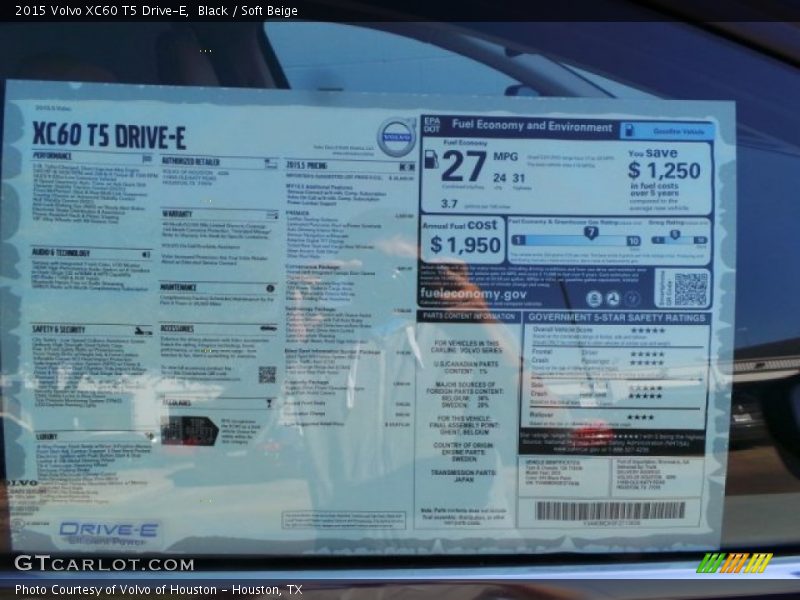Click the Rollover four-star rating row

593,416
